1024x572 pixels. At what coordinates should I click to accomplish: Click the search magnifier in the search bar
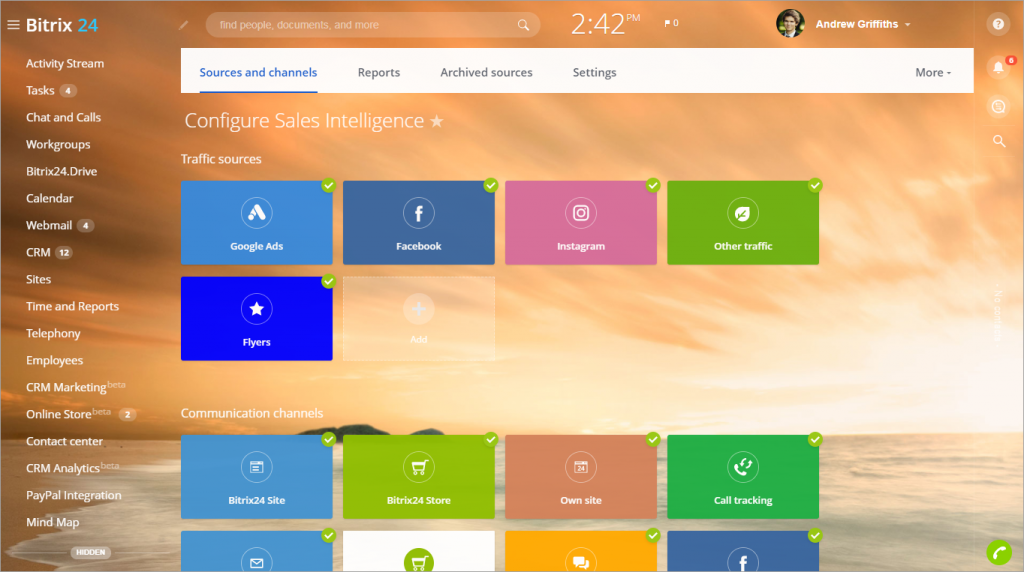coord(523,25)
